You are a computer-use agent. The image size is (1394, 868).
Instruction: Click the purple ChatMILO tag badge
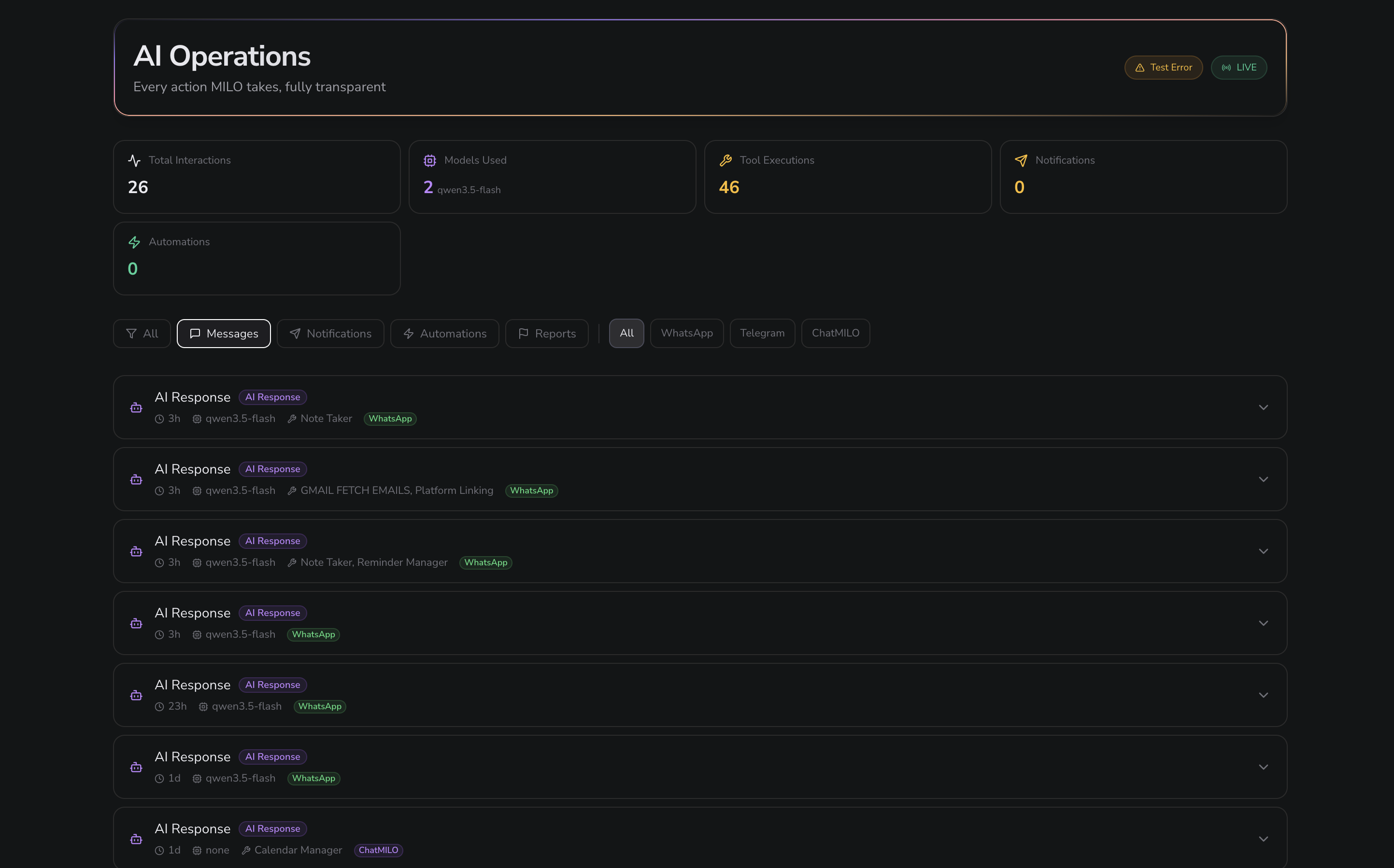click(378, 850)
